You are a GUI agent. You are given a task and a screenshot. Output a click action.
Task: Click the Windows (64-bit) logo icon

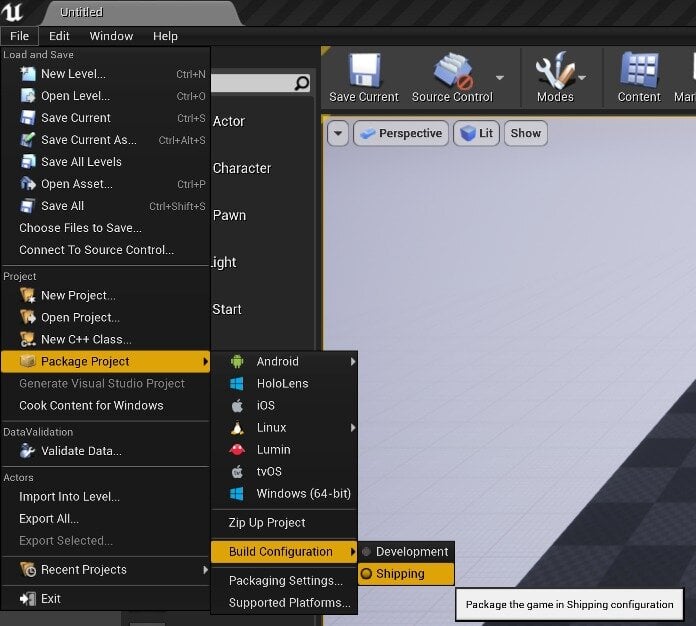(237, 494)
